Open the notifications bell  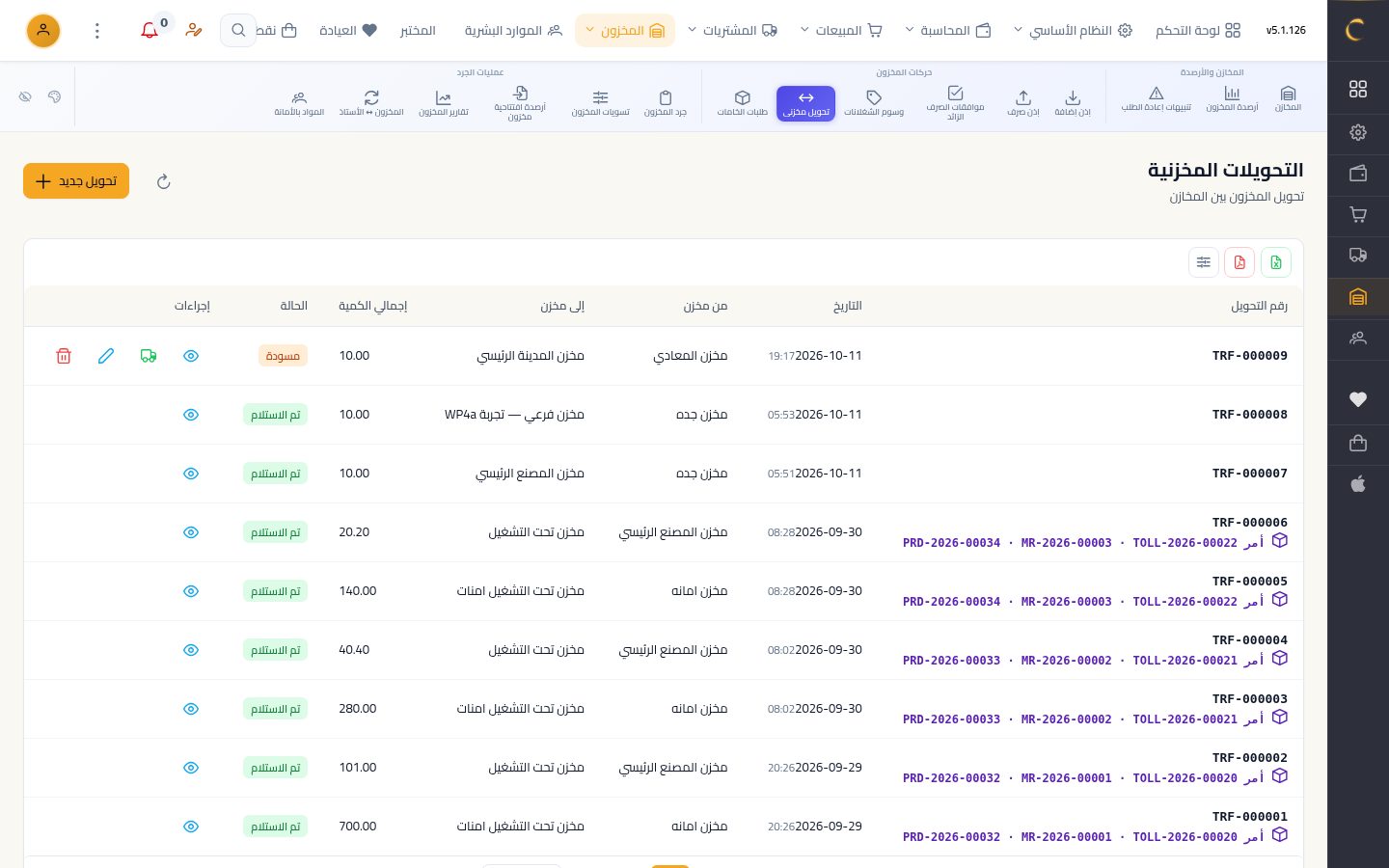150,31
